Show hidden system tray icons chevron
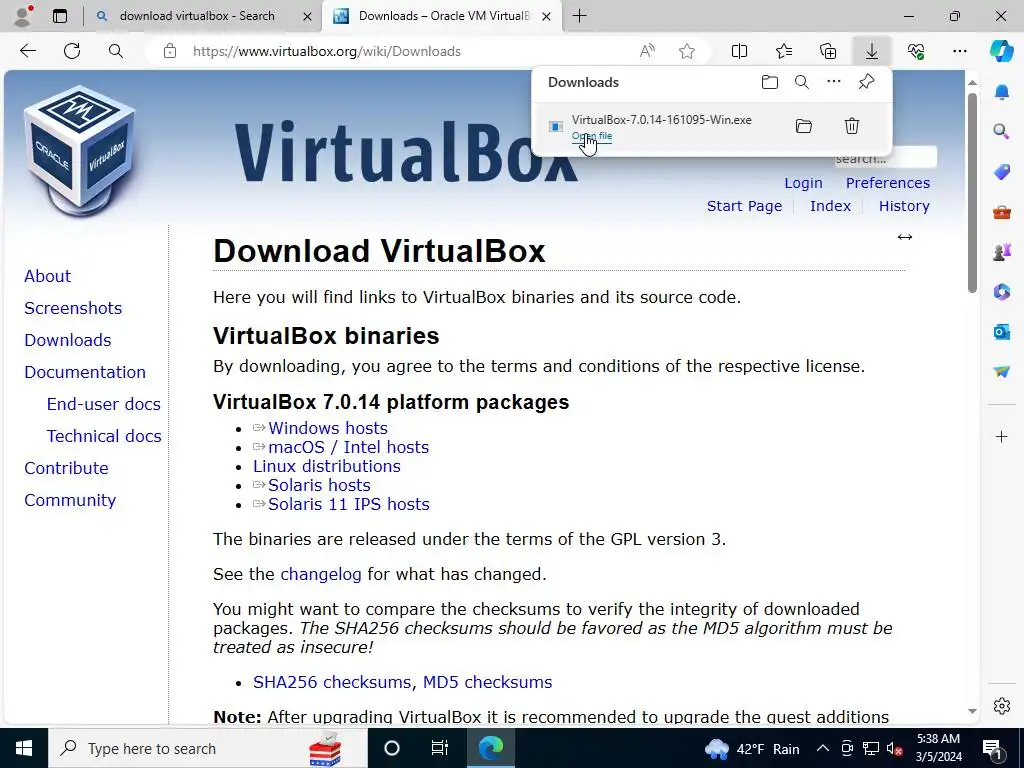Screen dimensions: 1024x768 823,748
